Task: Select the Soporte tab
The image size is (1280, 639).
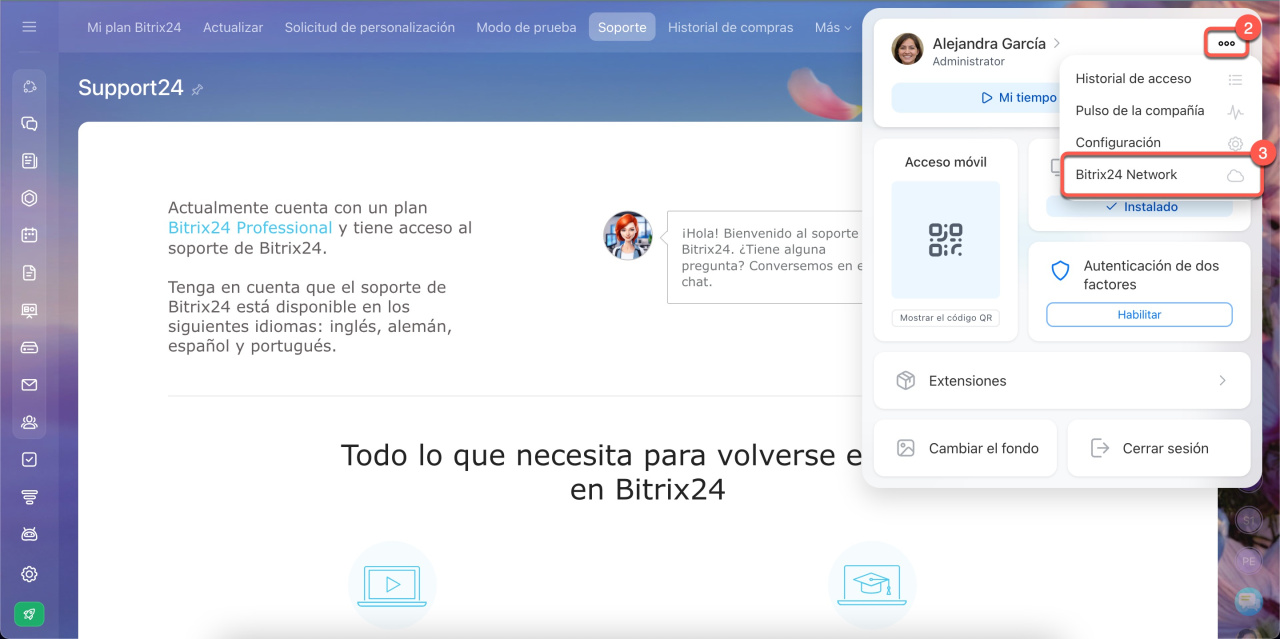Action: (x=622, y=27)
